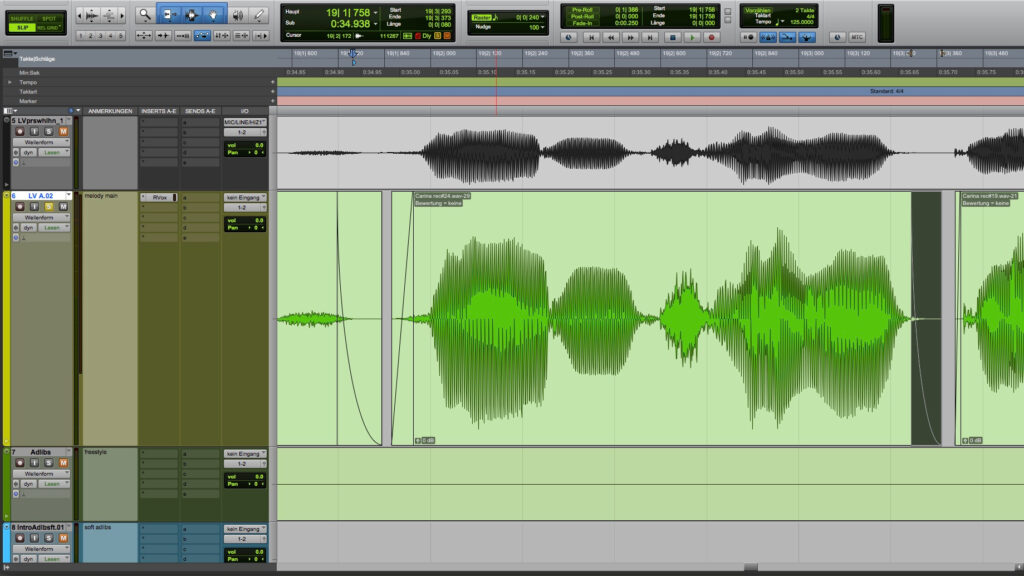This screenshot has width=1024, height=576.
Task: Open automation mode Lesen on LV A.02
Action: 52,227
